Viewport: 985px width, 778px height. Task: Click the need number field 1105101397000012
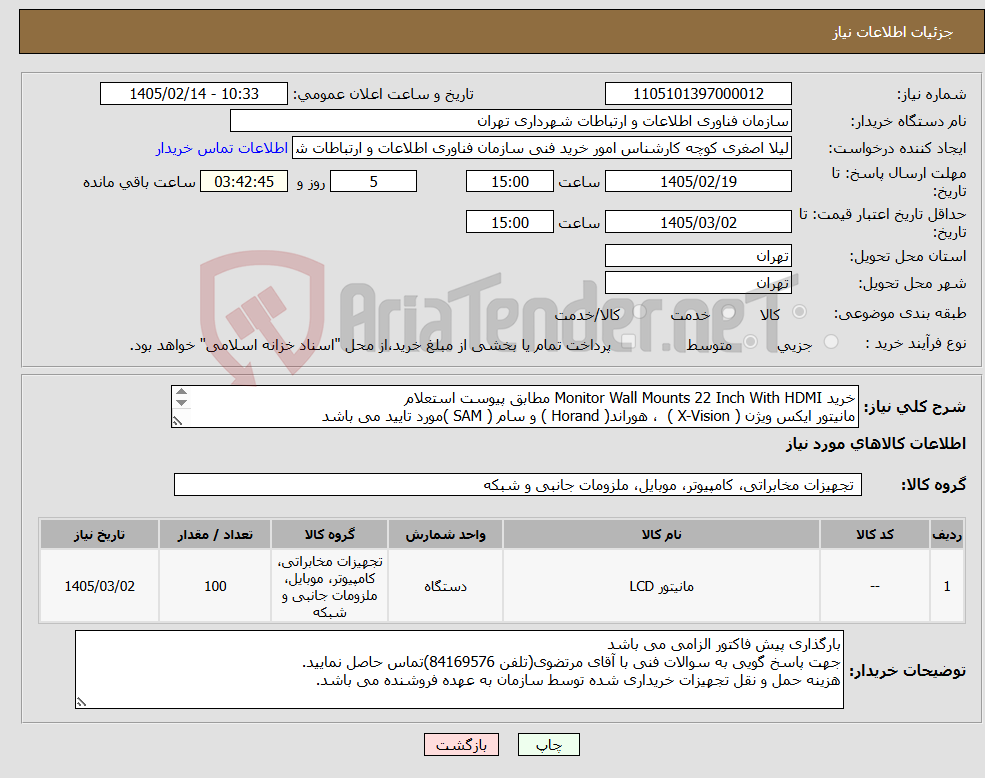[x=698, y=94]
